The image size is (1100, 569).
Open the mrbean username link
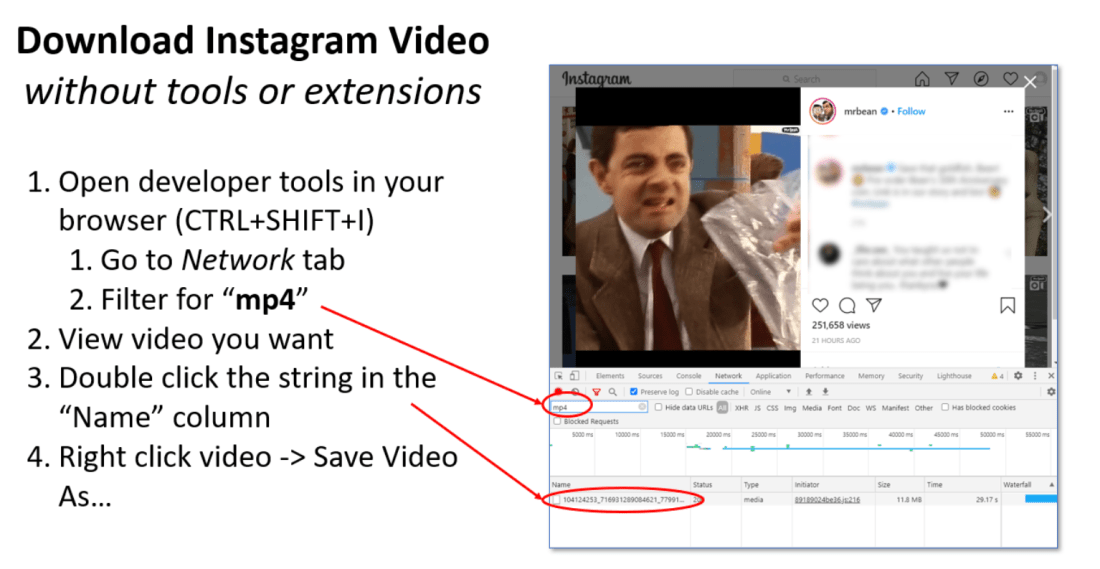(860, 111)
